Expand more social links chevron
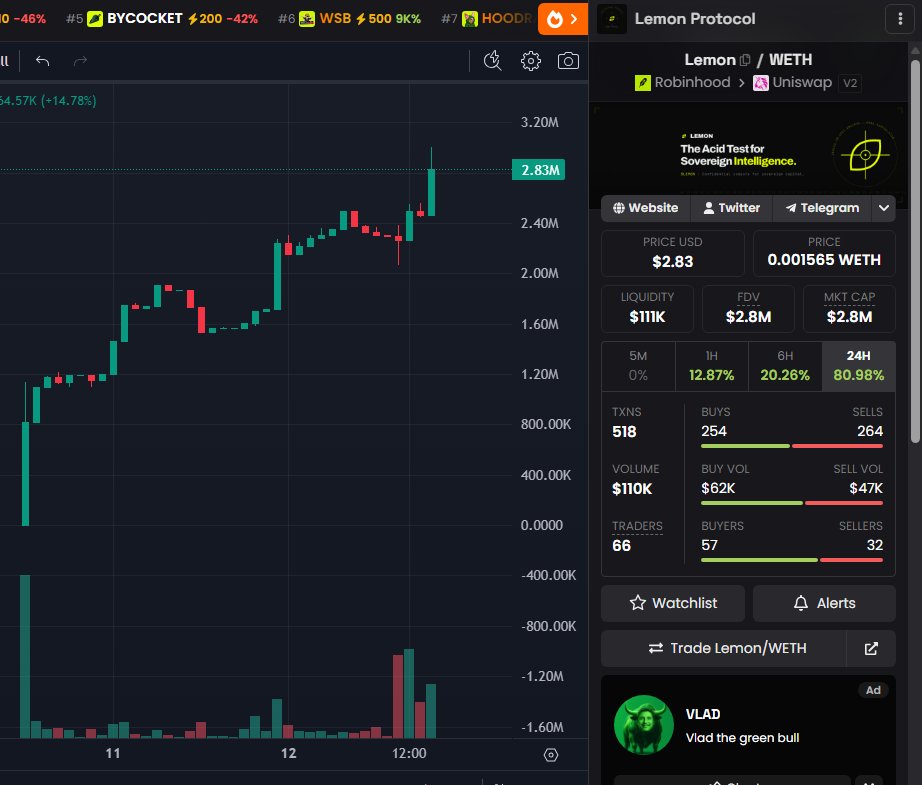 (883, 208)
